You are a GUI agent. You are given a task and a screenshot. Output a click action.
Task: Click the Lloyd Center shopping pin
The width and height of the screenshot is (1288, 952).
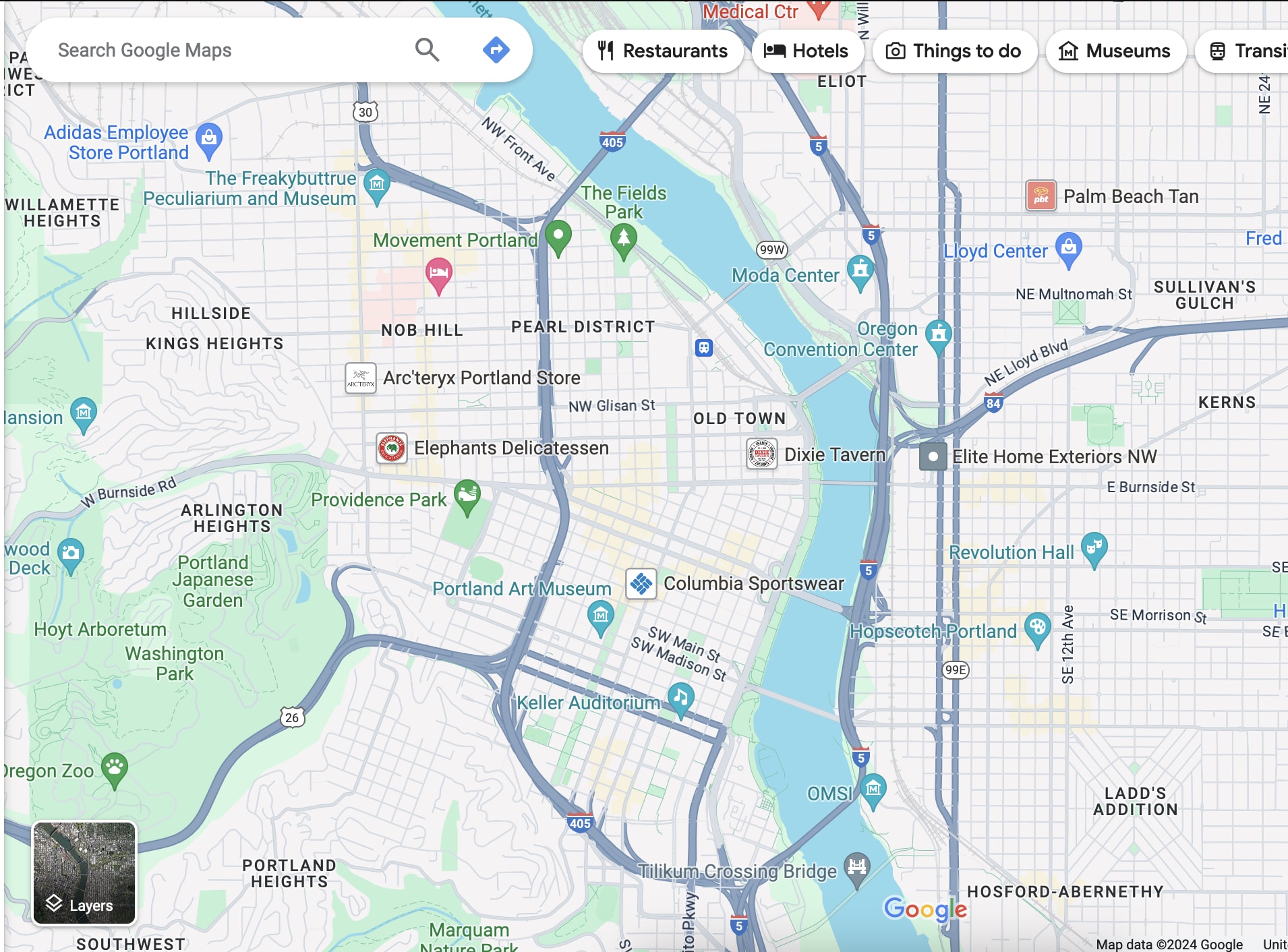click(1068, 249)
